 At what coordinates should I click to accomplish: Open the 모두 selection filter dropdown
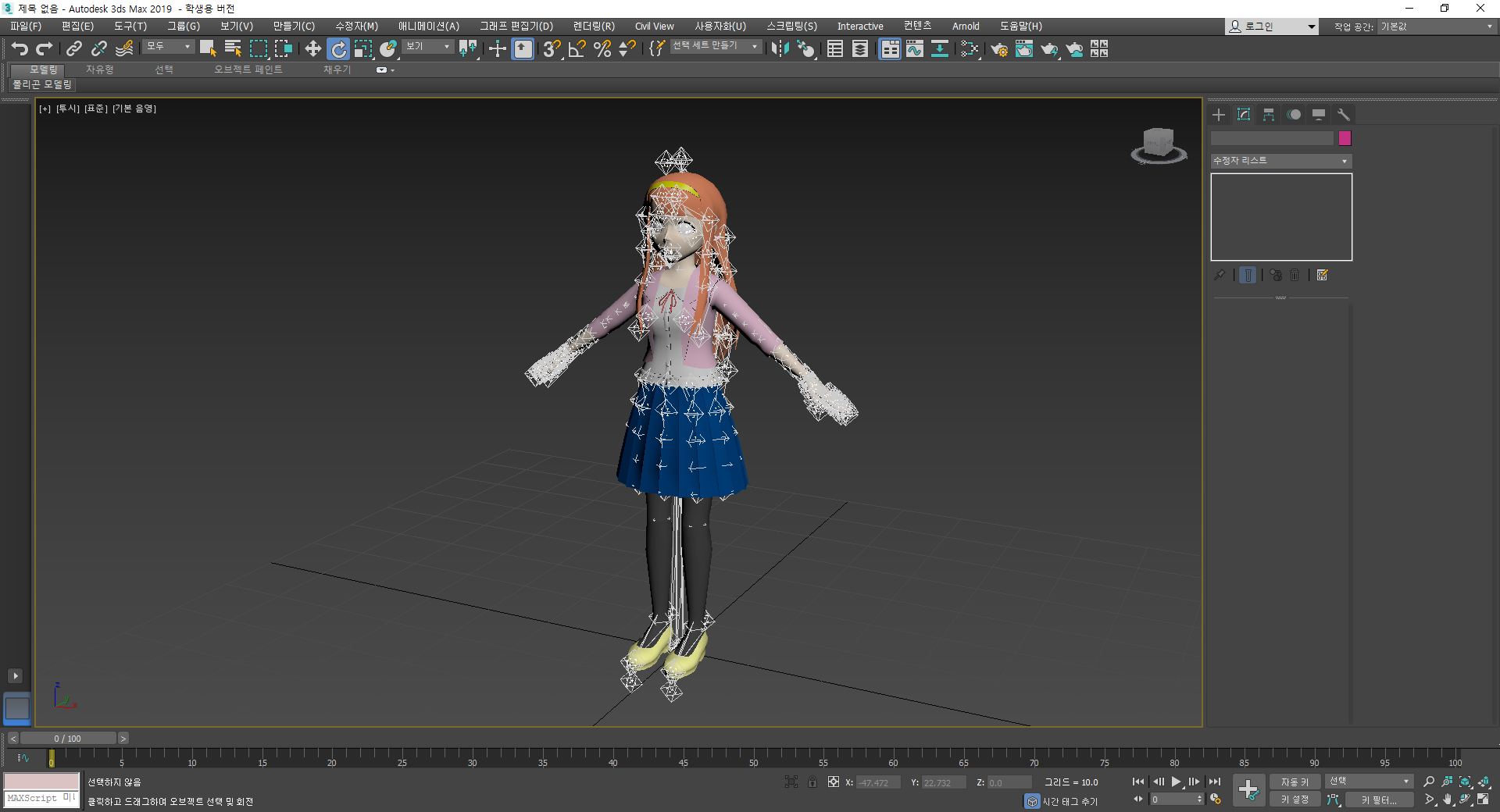click(168, 47)
